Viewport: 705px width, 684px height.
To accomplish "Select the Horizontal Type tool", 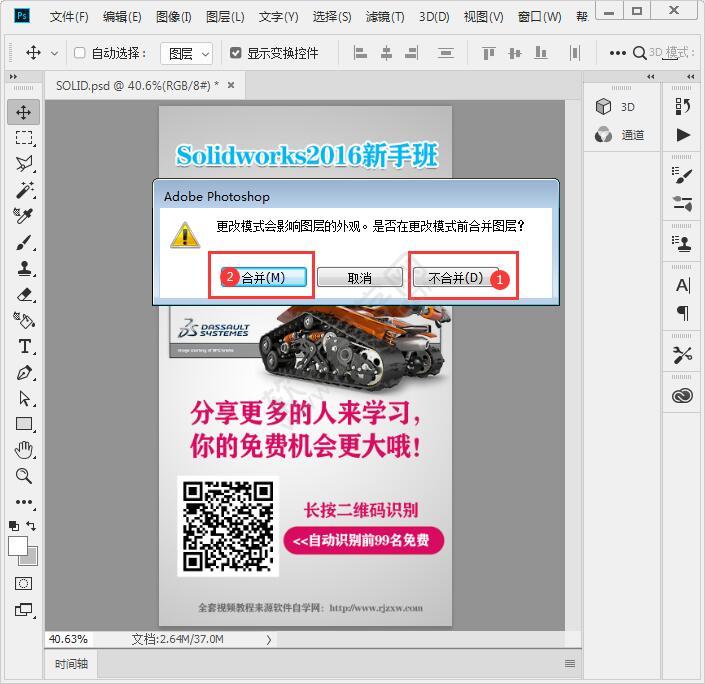I will pyautogui.click(x=24, y=347).
